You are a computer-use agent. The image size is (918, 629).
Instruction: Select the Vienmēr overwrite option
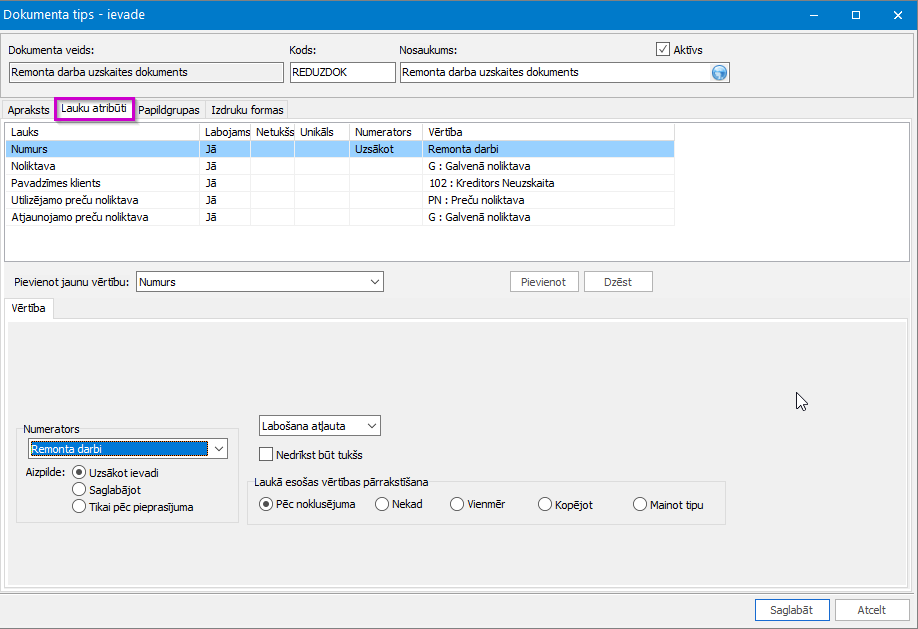(457, 504)
